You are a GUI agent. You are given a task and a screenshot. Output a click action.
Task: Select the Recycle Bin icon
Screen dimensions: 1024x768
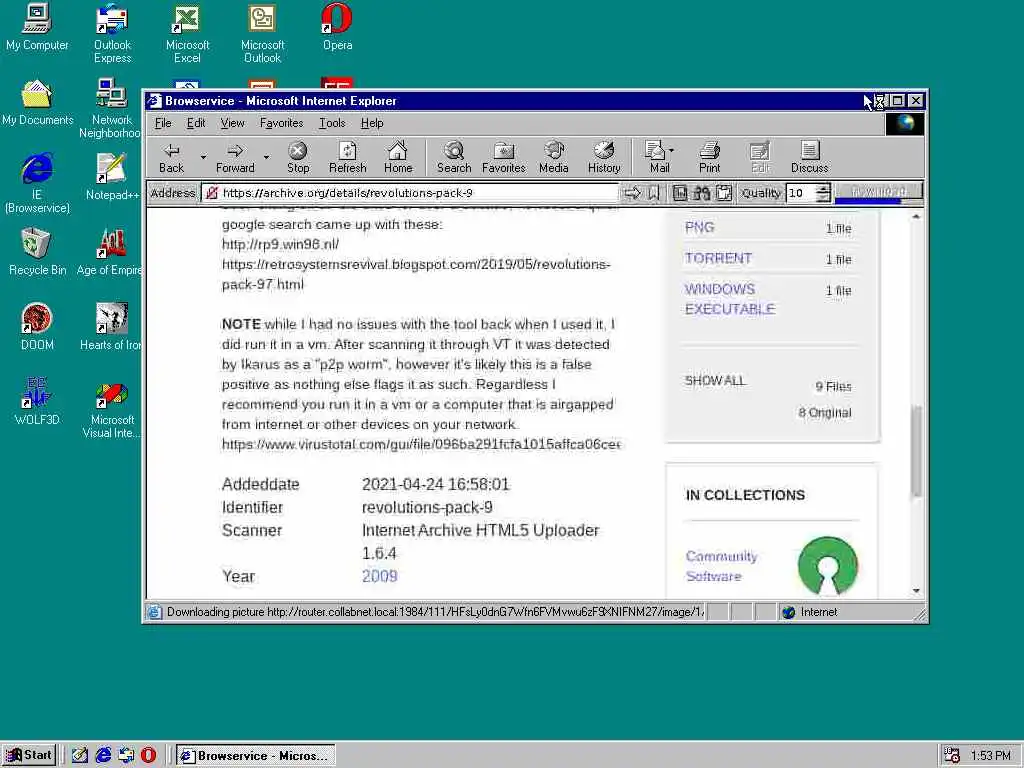pos(37,252)
